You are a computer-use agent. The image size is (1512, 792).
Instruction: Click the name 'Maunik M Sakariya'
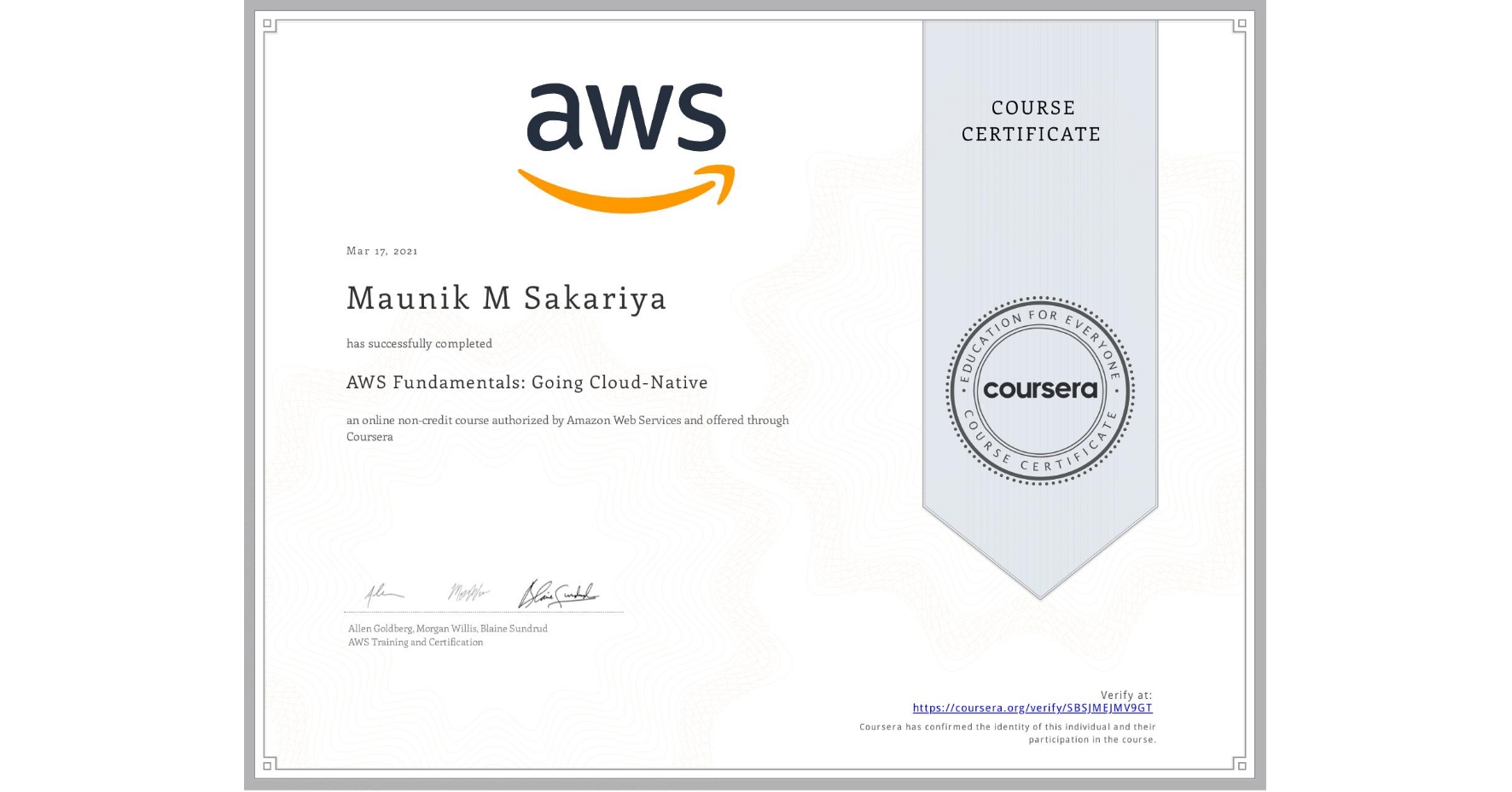(x=506, y=298)
